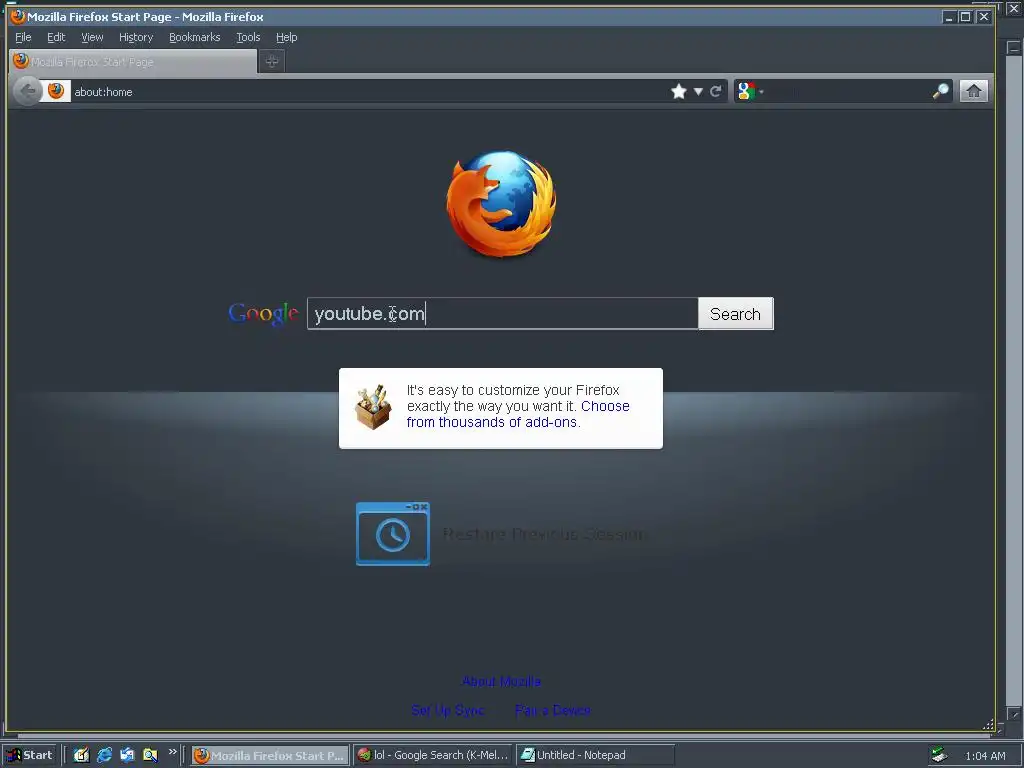Screen dimensions: 1024x768
Task: Open the History menu
Action: click(136, 37)
